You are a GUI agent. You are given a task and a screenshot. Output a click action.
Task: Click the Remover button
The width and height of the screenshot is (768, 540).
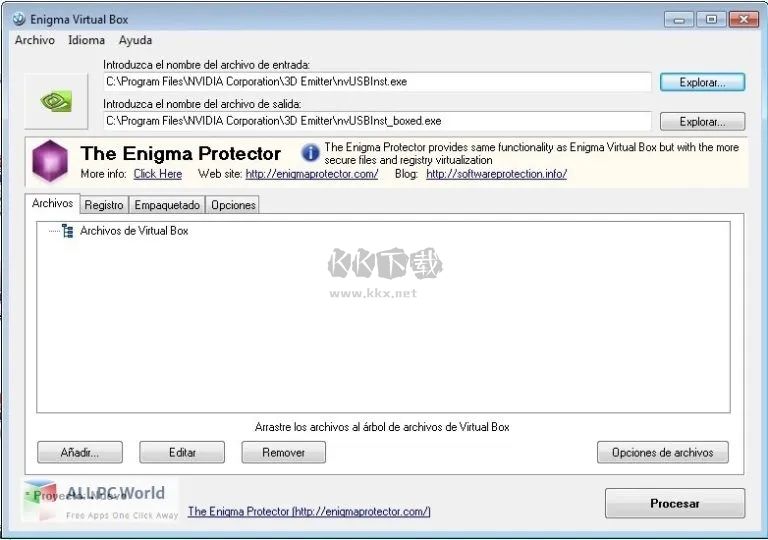284,452
